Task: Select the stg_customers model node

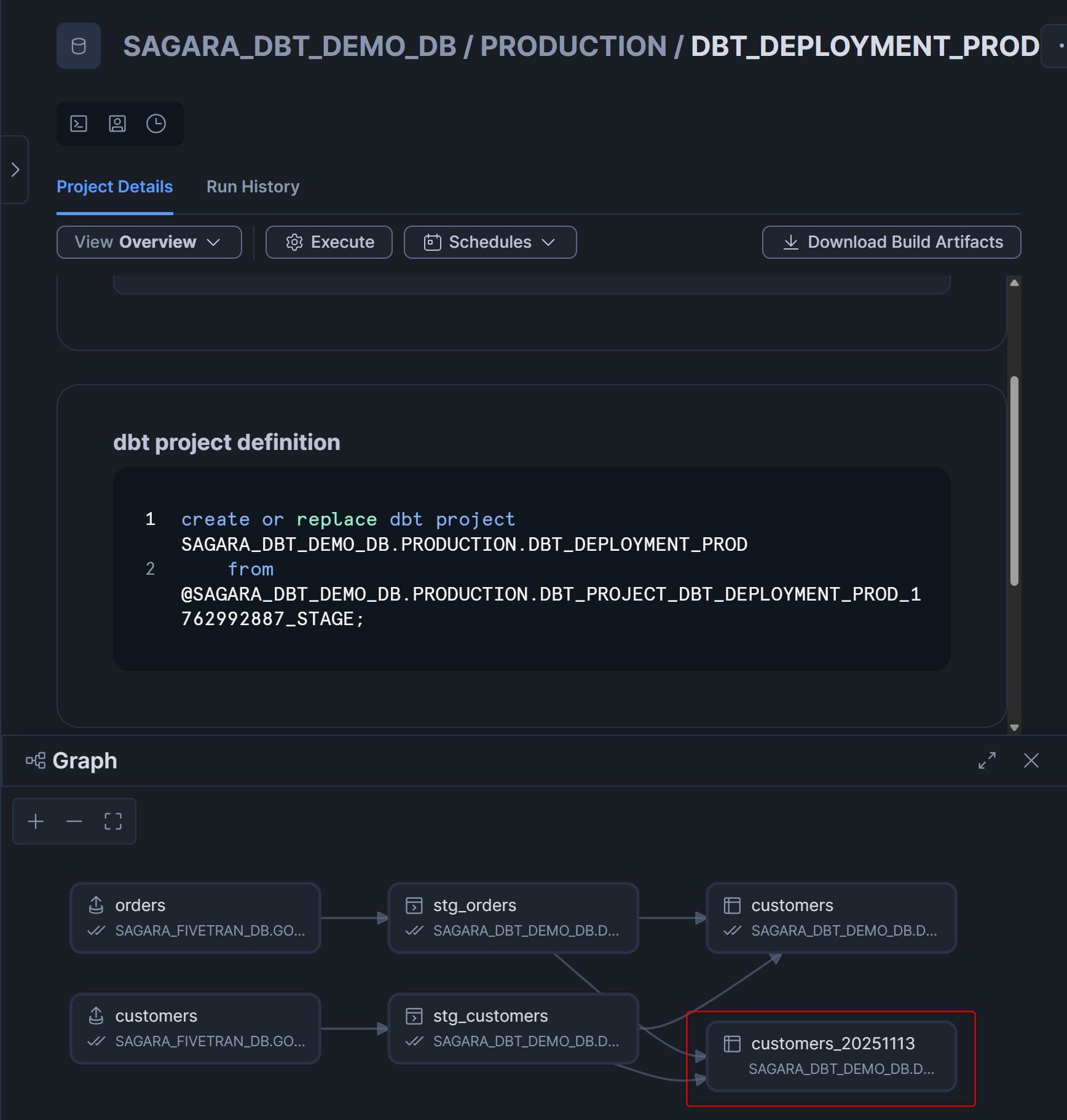Action: [513, 1029]
